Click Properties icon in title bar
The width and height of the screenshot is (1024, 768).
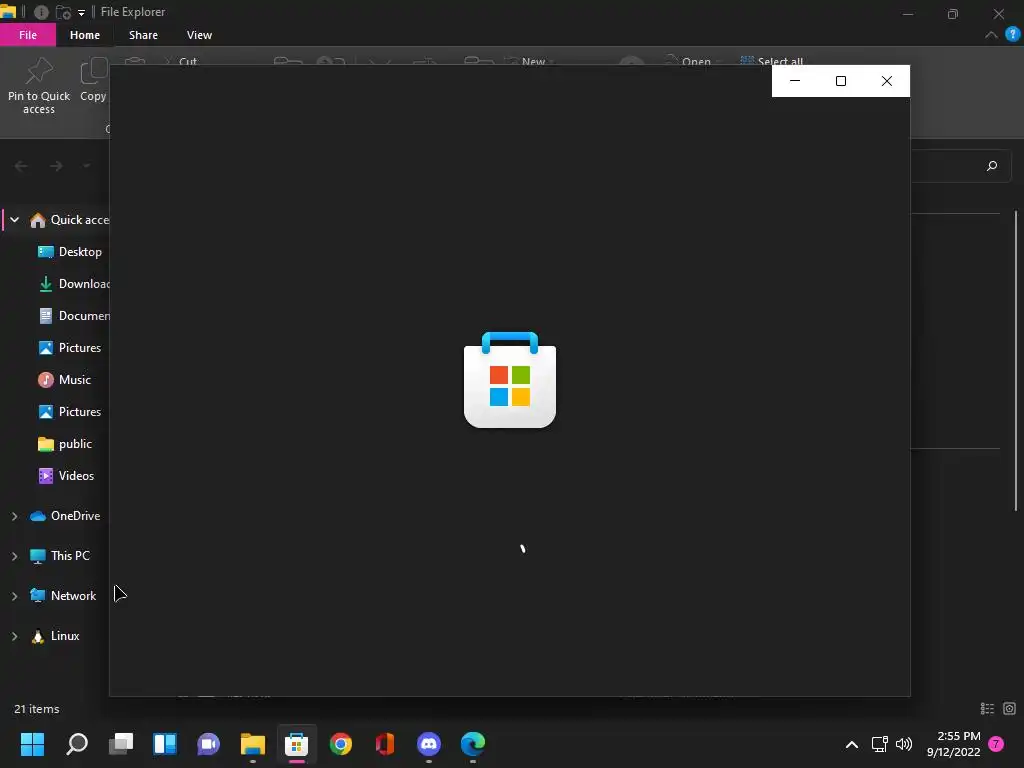pos(41,12)
